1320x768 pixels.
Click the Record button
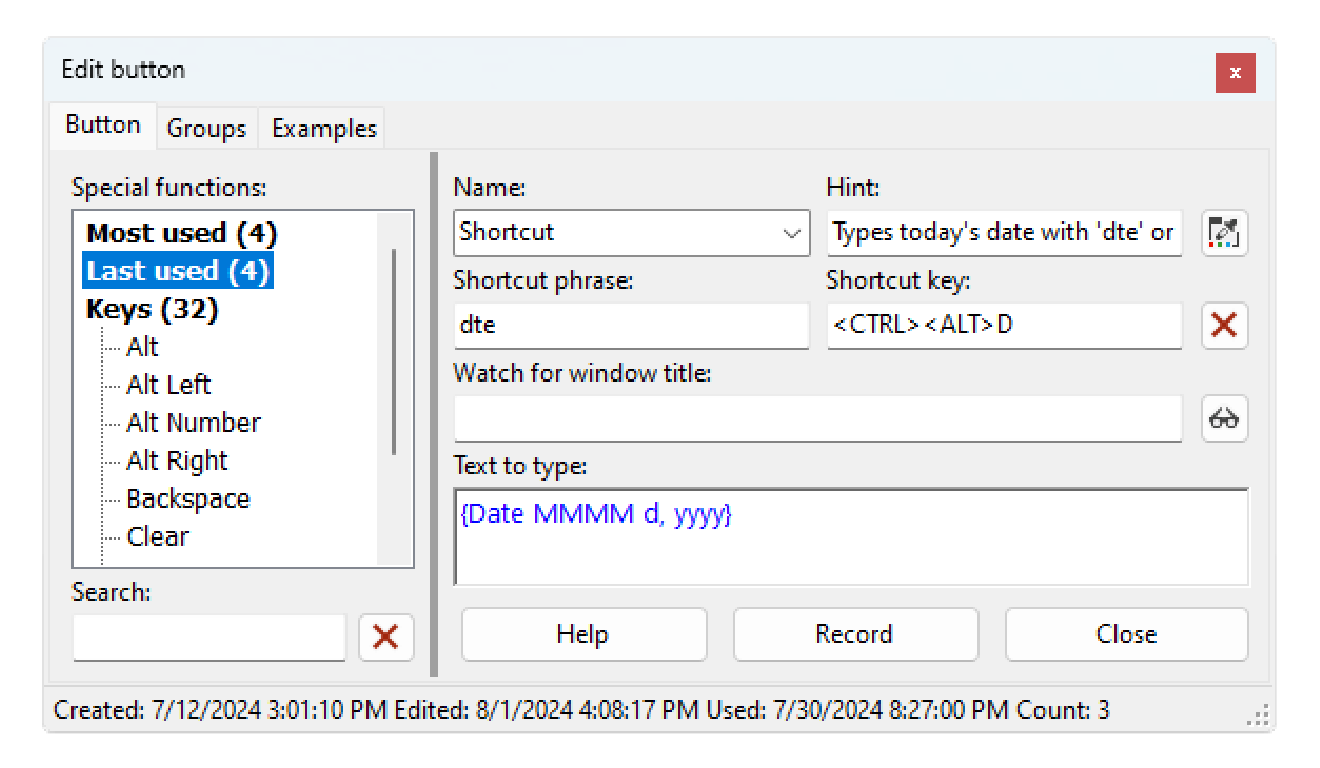pos(855,635)
